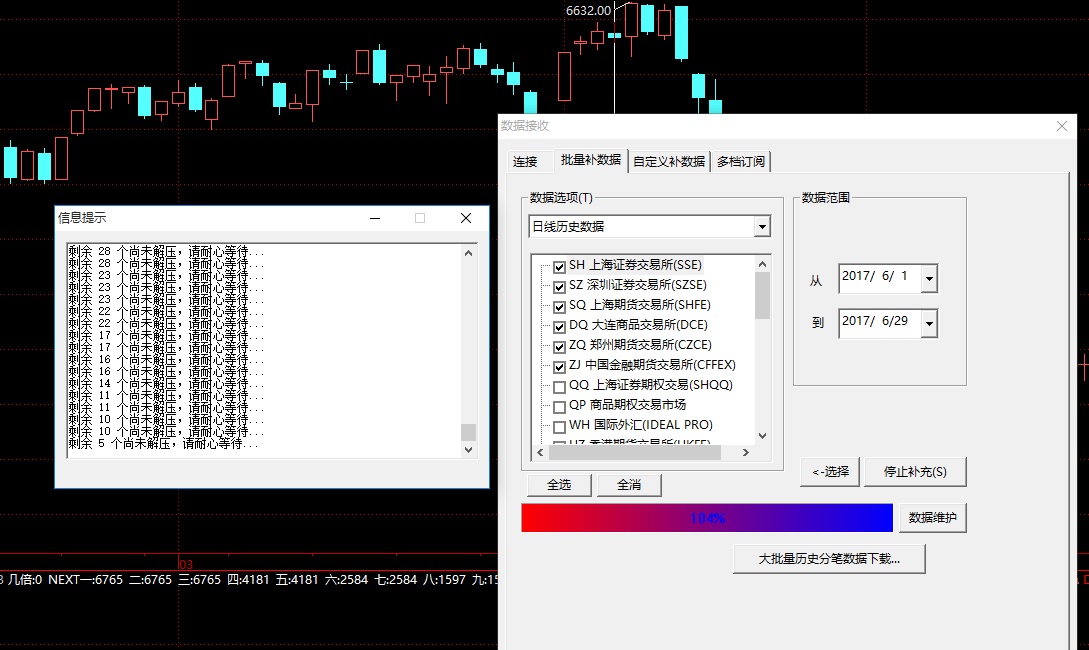This screenshot has height=650, width=1089.
Task: Maximize the 信息提示 window
Action: (x=420, y=218)
